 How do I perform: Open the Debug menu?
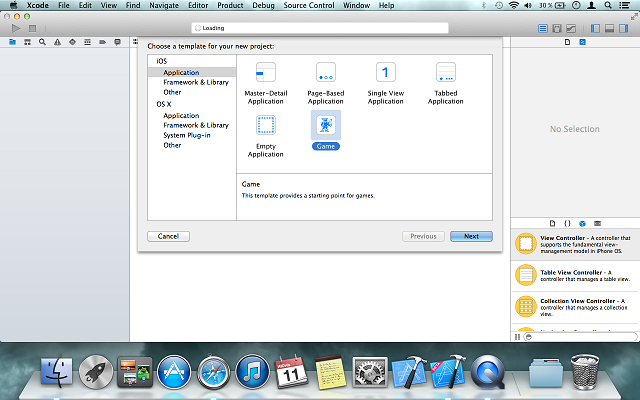(264, 5)
